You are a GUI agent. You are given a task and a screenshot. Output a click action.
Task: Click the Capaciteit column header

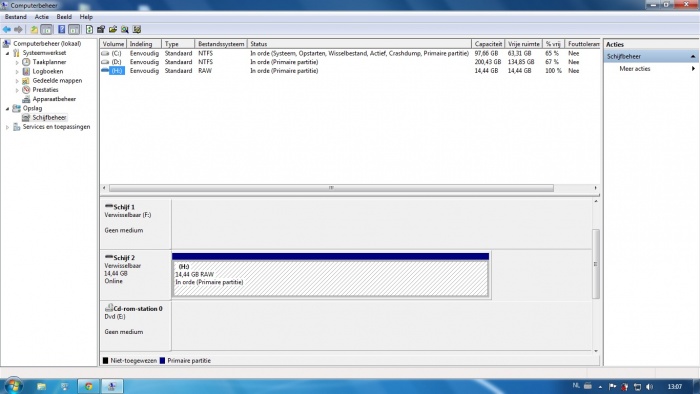point(488,44)
